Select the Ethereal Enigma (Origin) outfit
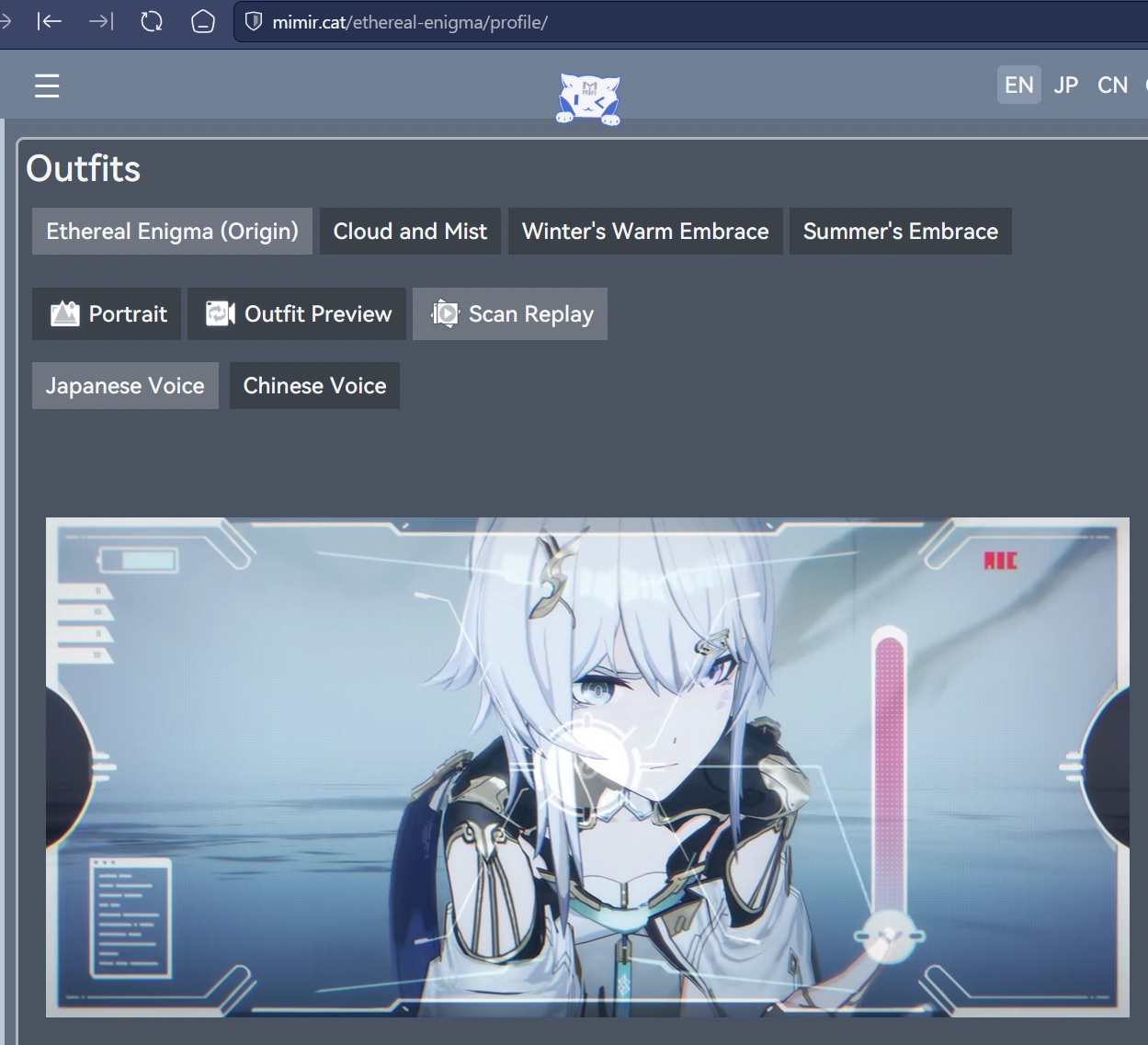Screen dimensions: 1148x1045 172,231
